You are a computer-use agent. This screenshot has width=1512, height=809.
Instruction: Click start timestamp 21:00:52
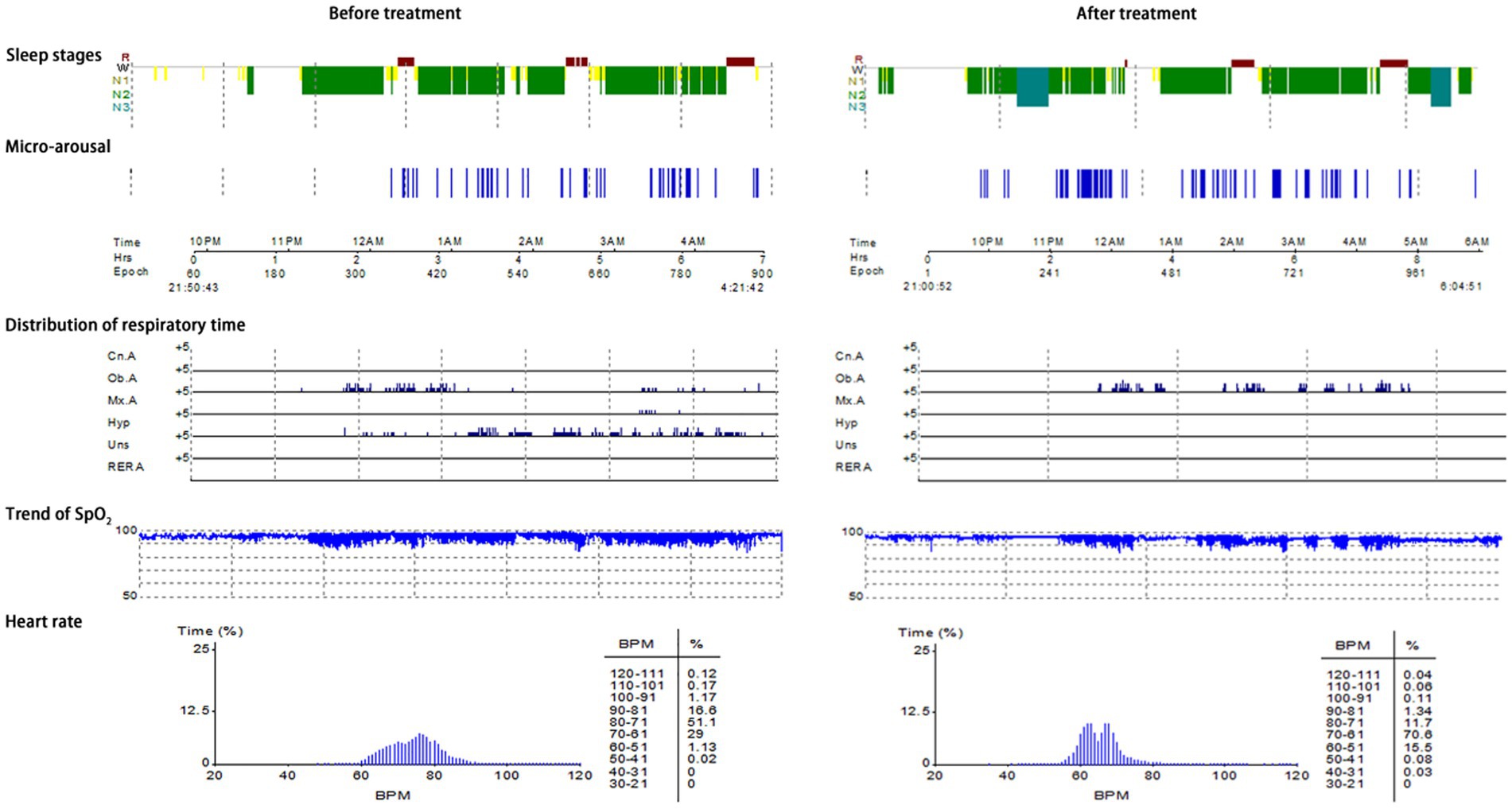click(927, 286)
